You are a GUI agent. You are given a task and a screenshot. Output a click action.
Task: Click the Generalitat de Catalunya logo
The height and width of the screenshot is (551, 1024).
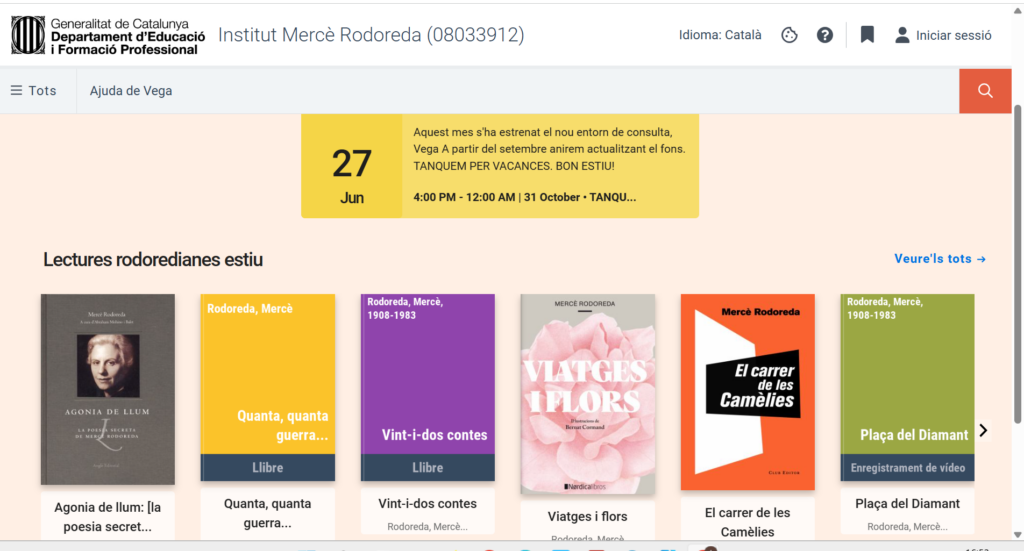[x=108, y=35]
